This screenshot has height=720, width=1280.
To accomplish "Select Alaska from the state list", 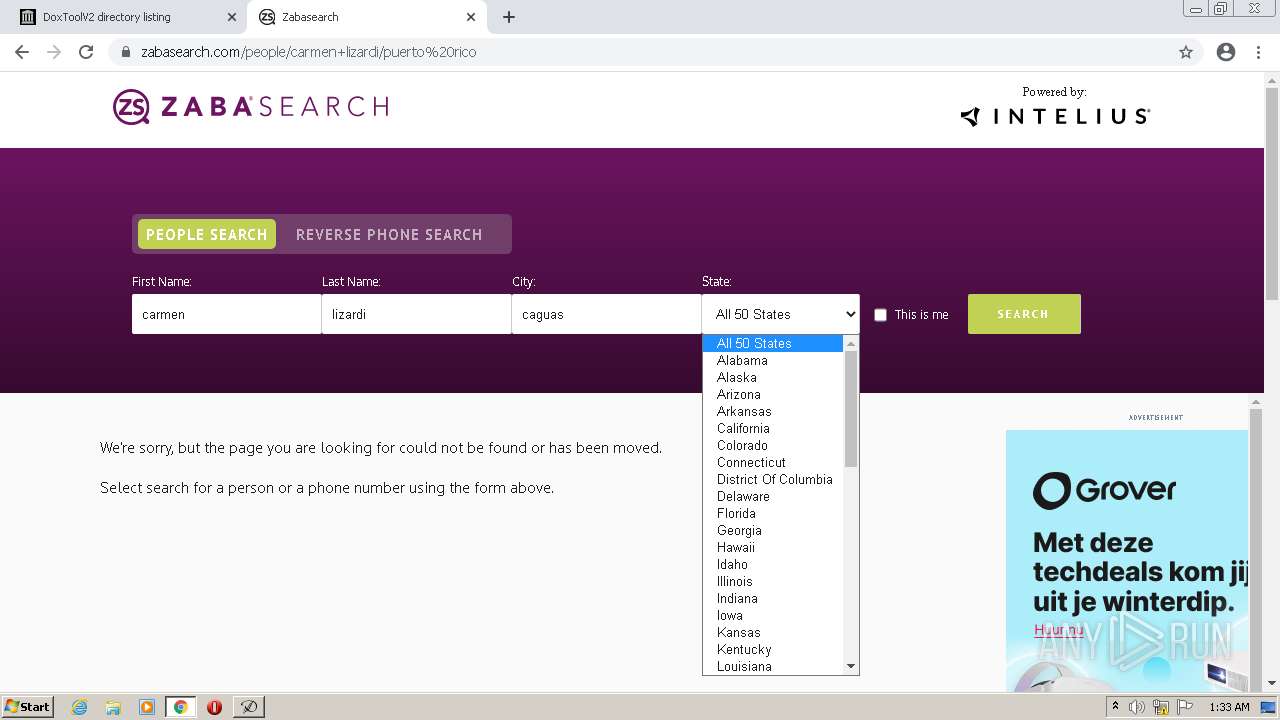I will coord(773,377).
